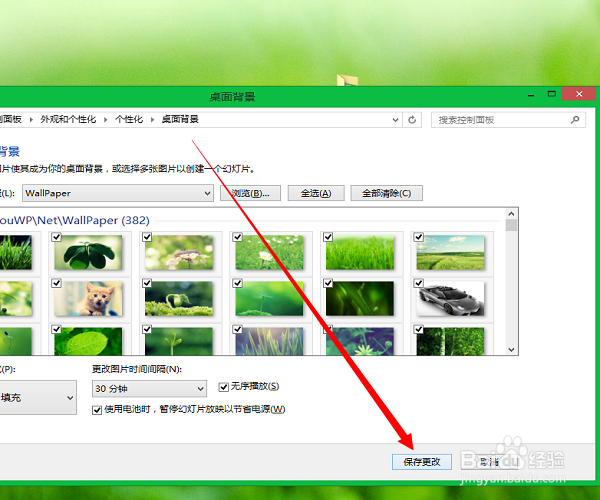Select the green forest trees thumbnail

click(x=450, y=341)
